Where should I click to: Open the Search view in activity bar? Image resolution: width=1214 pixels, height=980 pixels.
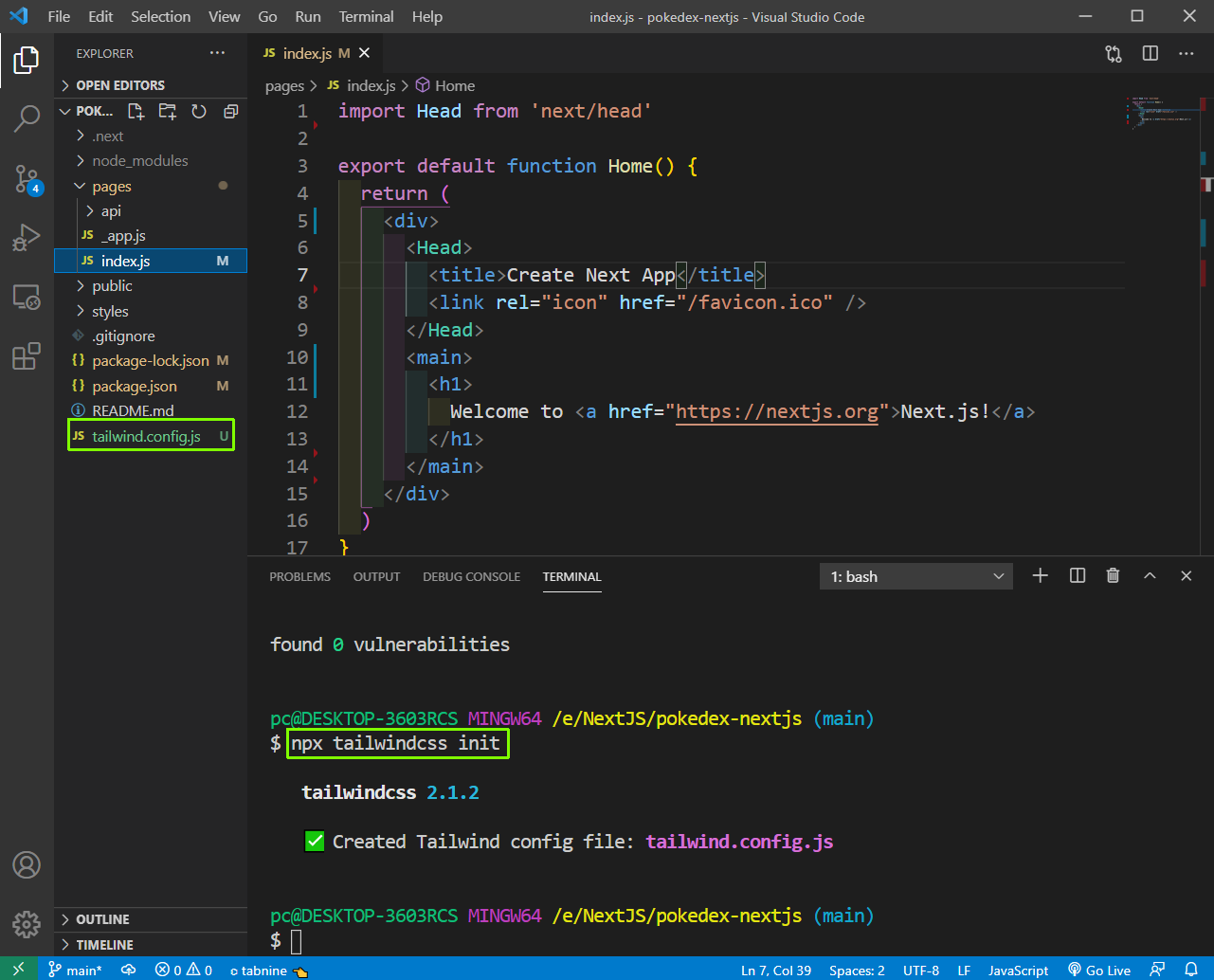coord(27,118)
